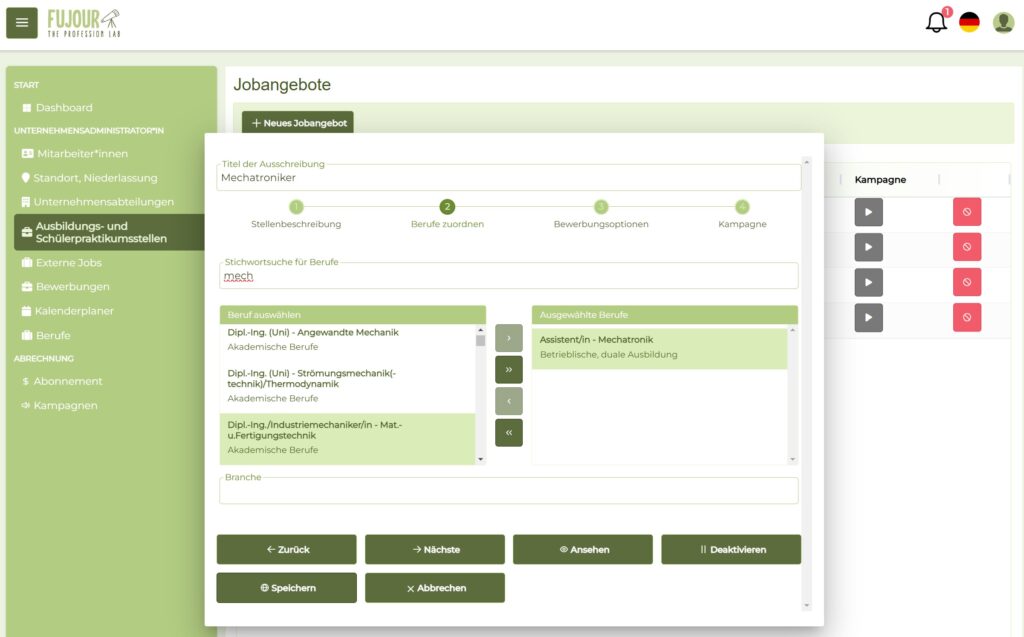Go to step 1 Stellenbeschreibung

(x=296, y=207)
